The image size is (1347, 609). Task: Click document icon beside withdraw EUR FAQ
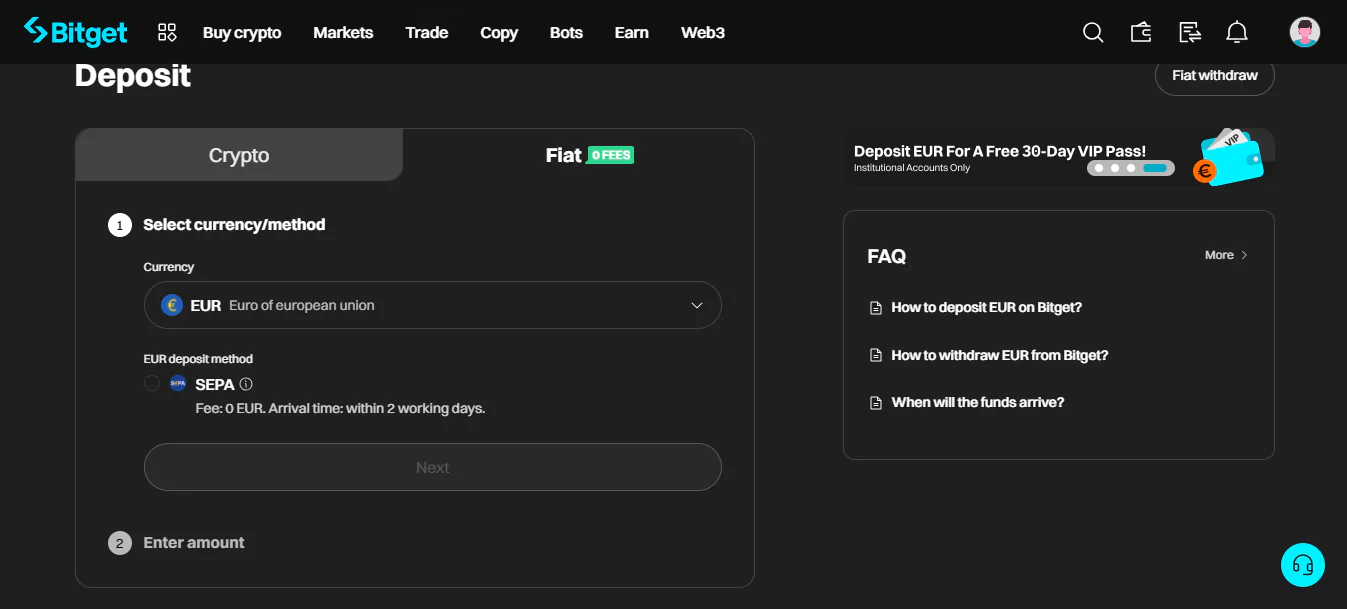click(875, 356)
